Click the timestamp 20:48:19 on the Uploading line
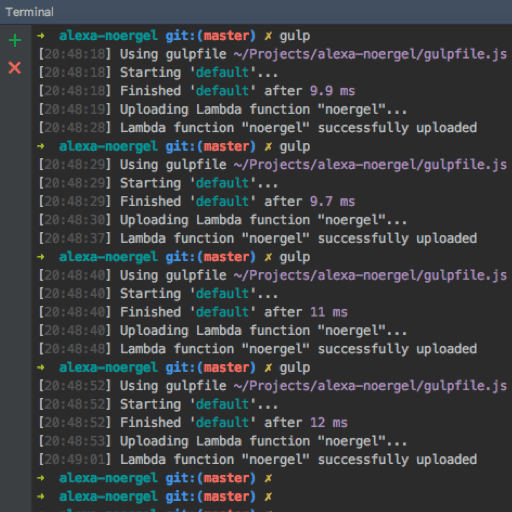Viewport: 512px width, 512px height. [75, 109]
